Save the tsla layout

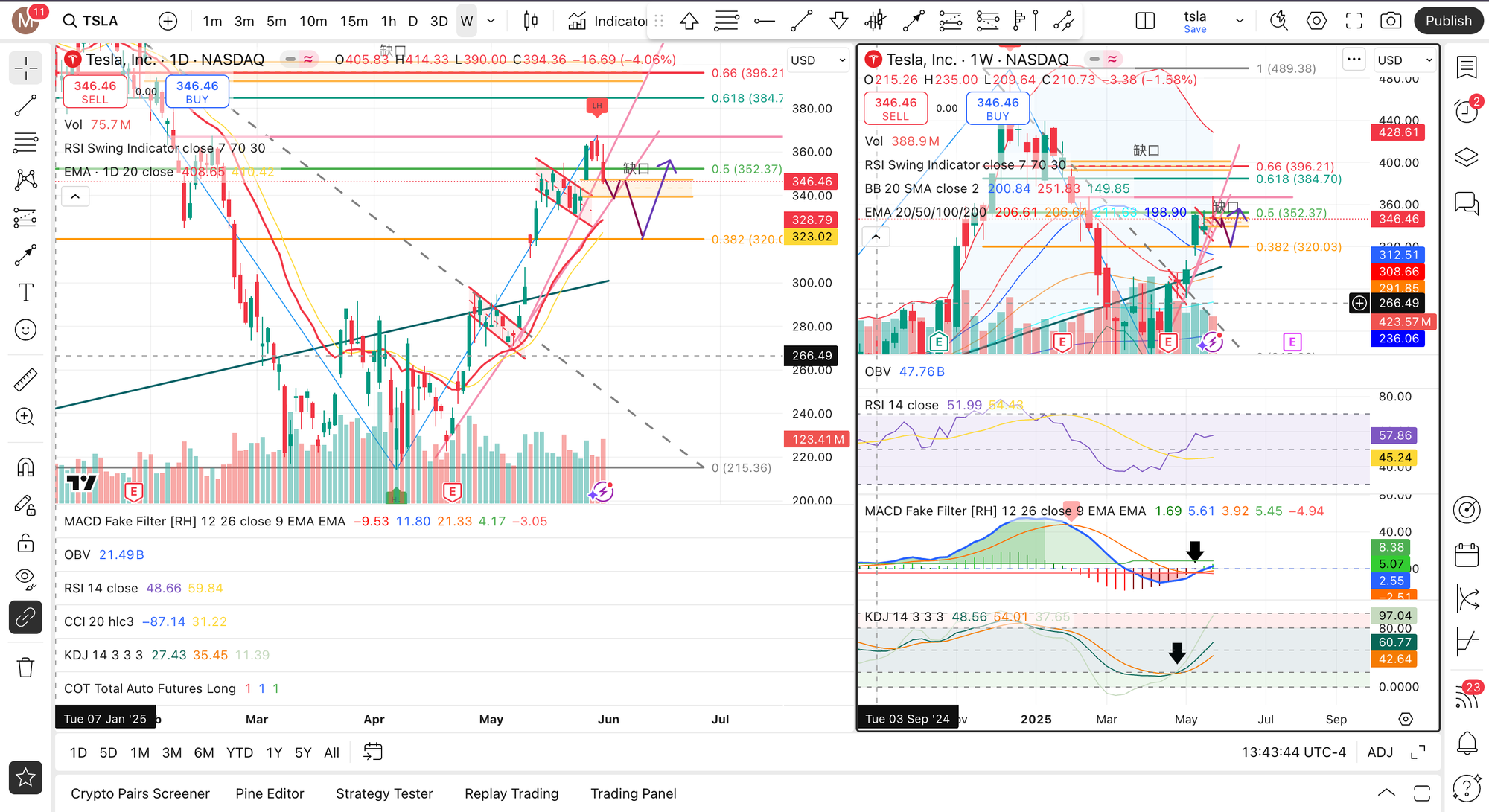[1195, 29]
